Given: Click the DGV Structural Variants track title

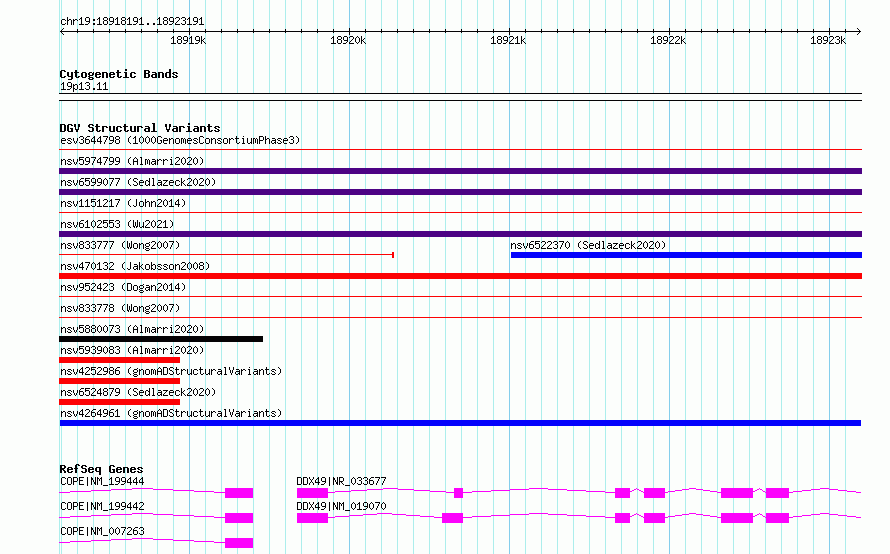Looking at the screenshot, I should (140, 128).
